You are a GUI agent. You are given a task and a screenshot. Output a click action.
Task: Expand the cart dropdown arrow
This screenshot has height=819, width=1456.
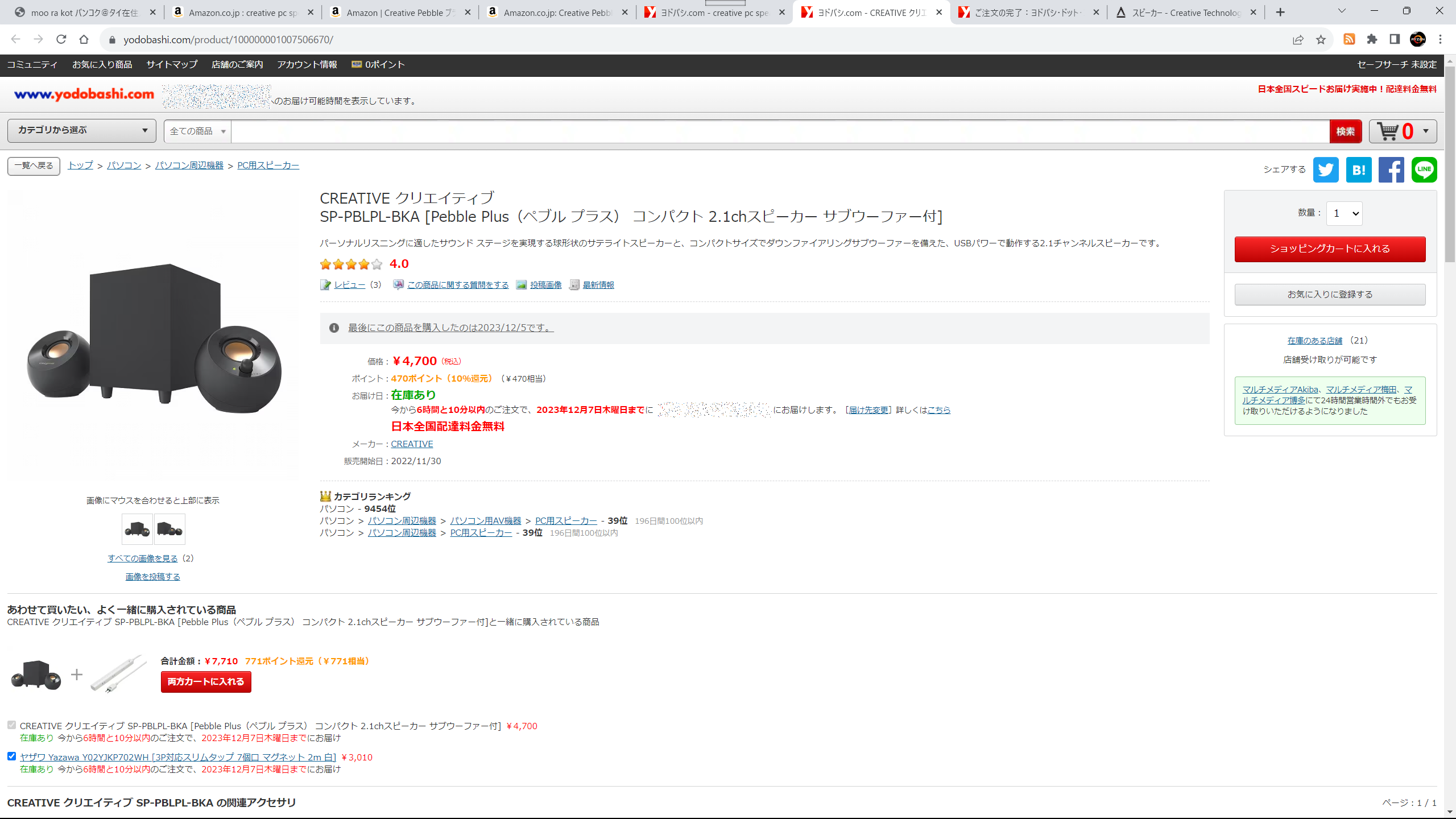pos(1425,131)
